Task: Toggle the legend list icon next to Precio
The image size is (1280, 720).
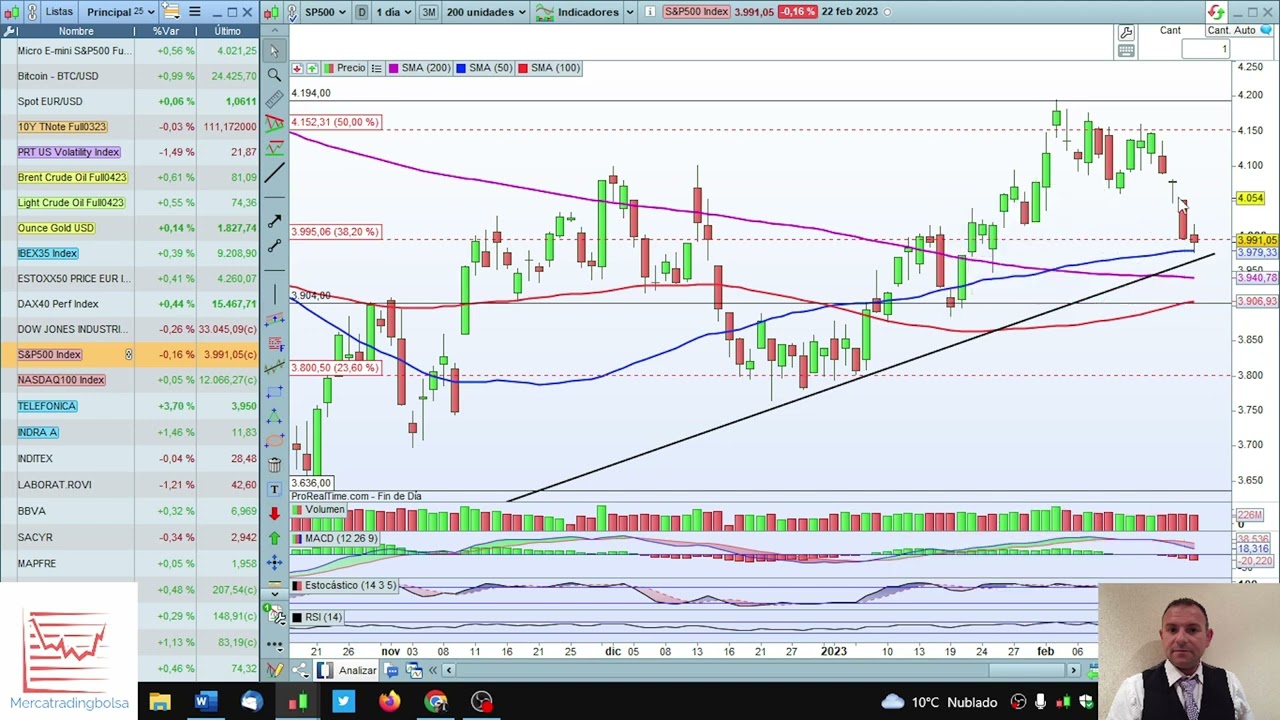Action: coord(377,68)
